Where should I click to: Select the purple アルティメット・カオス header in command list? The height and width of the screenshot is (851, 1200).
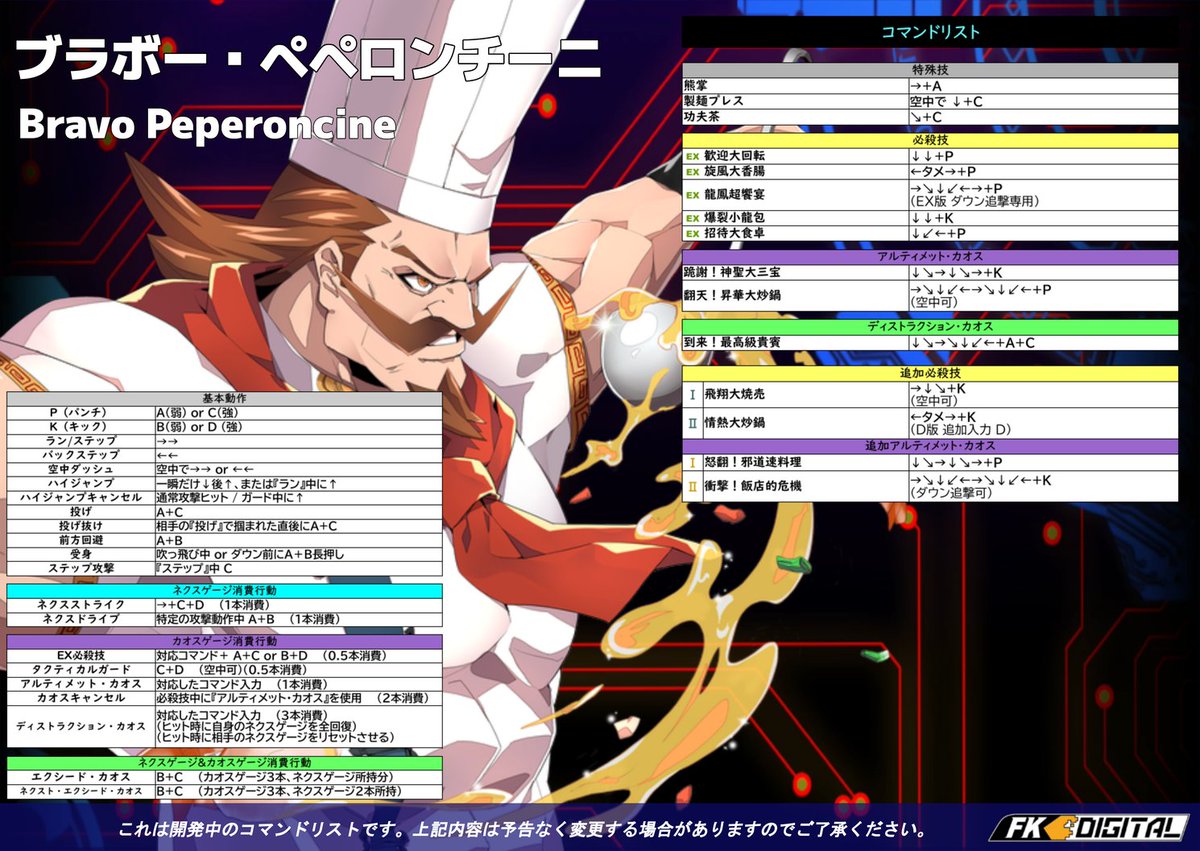930,257
